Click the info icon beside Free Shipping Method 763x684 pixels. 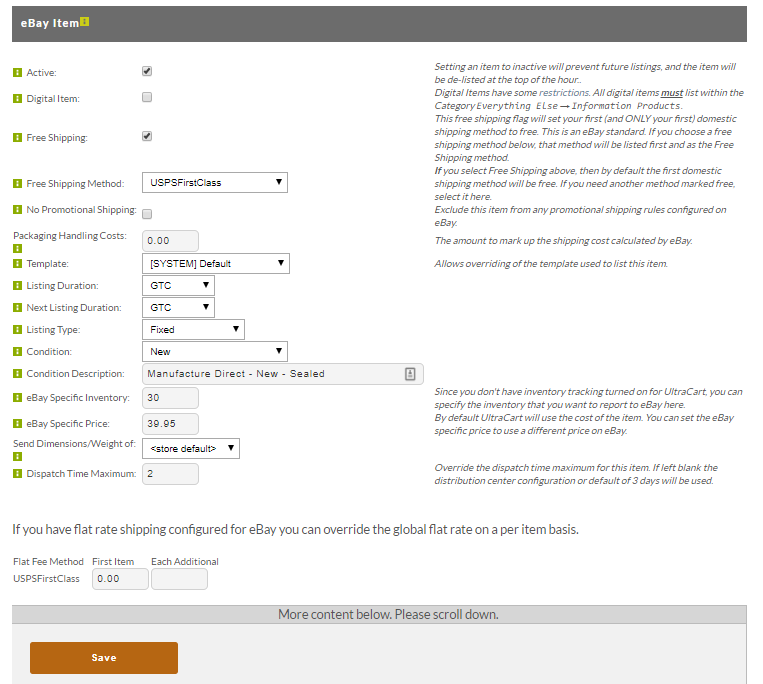pyautogui.click(x=18, y=183)
